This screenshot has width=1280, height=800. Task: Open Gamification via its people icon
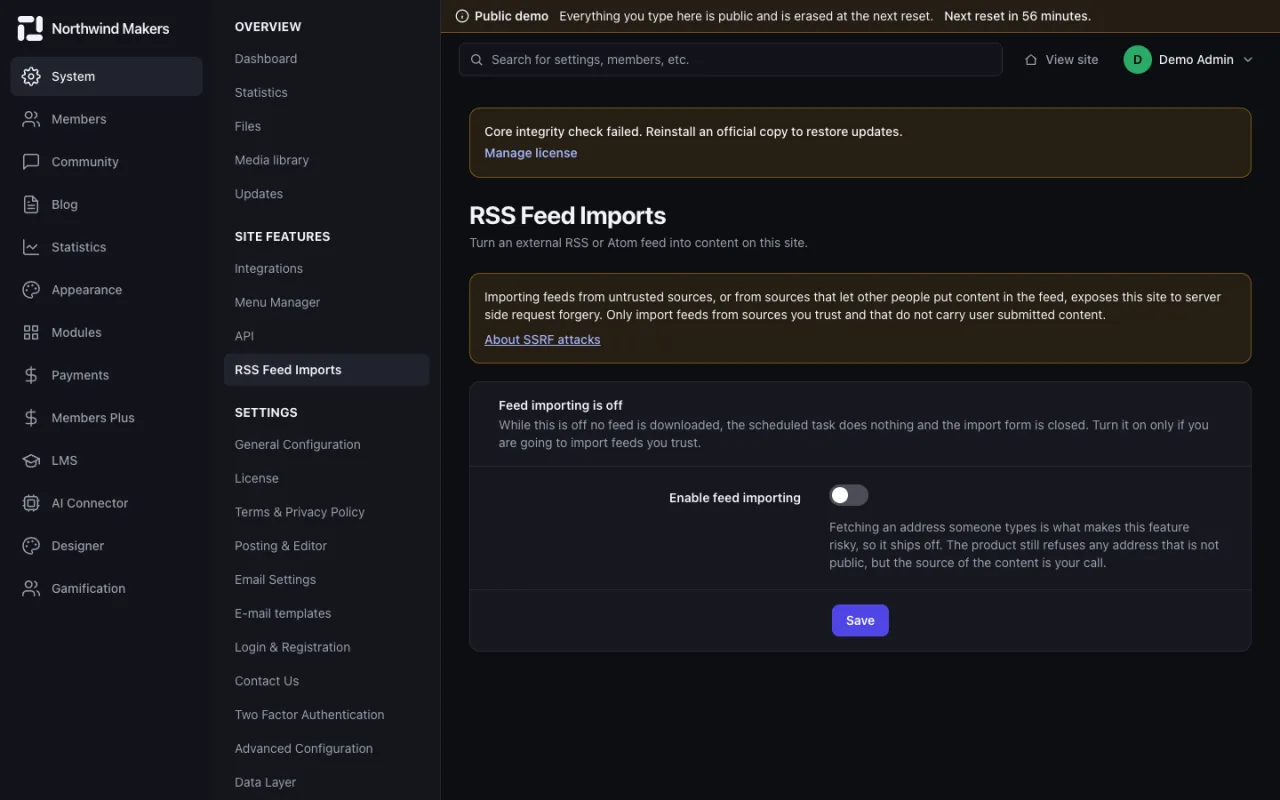coord(31,588)
